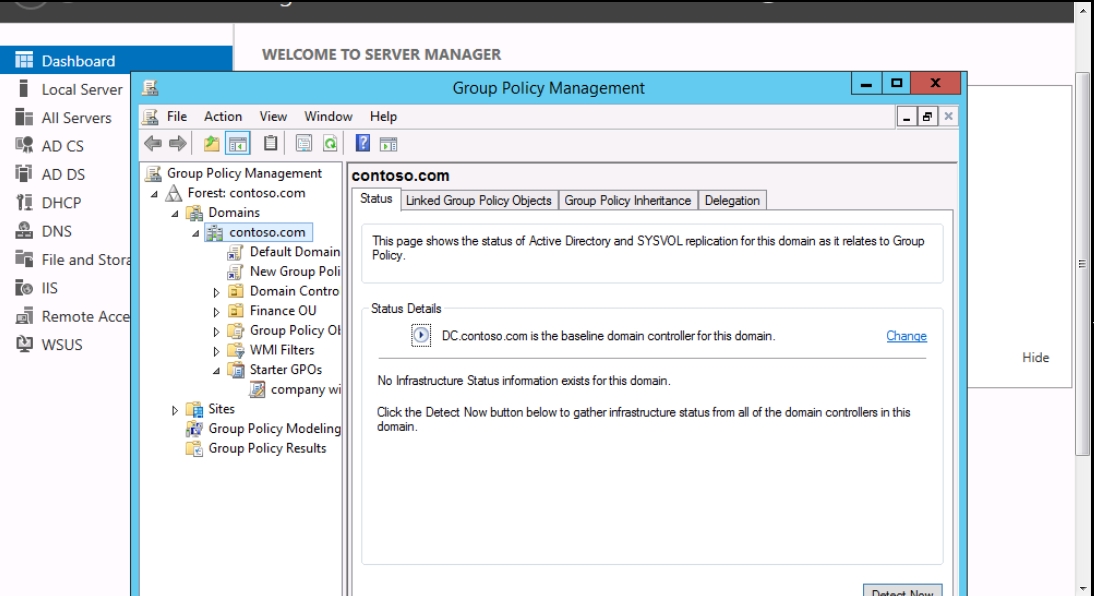The width and height of the screenshot is (1094, 596).
Task: Click the Detect Now button
Action: (902, 590)
